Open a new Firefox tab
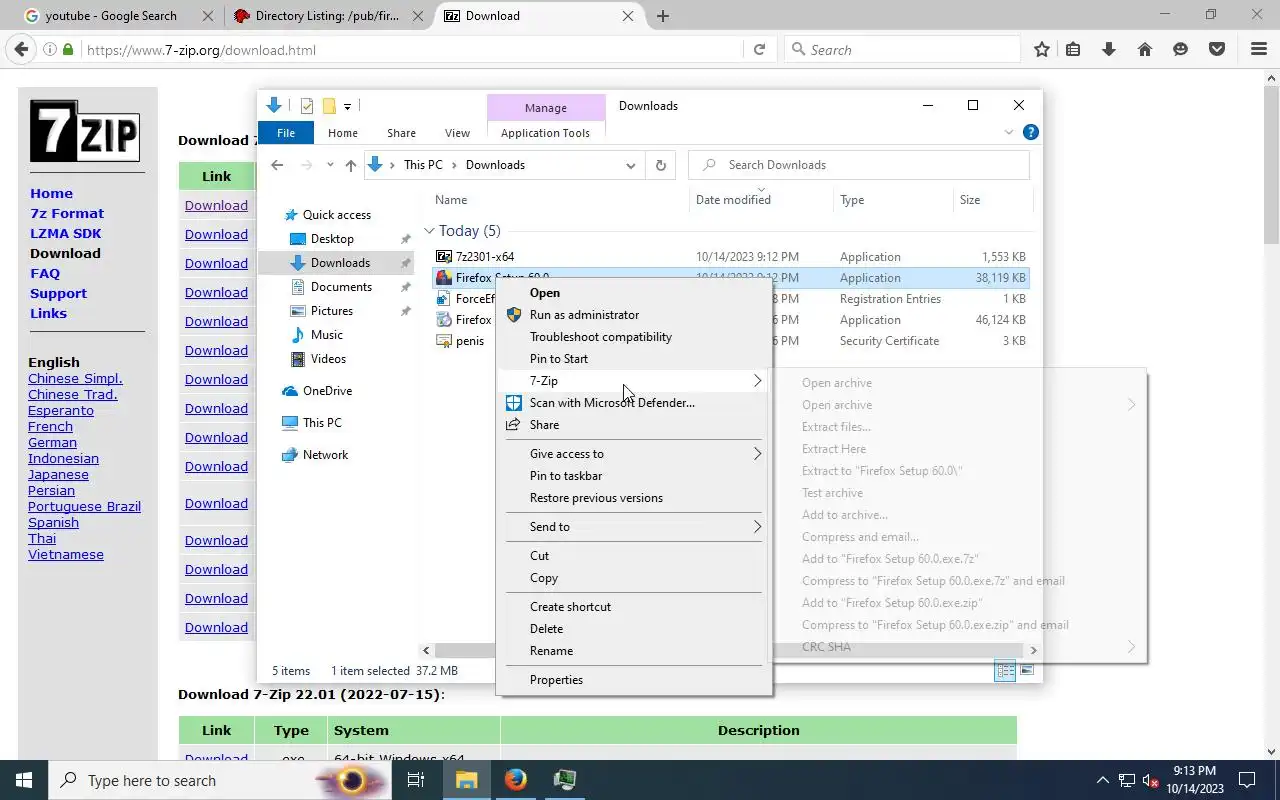 663,16
